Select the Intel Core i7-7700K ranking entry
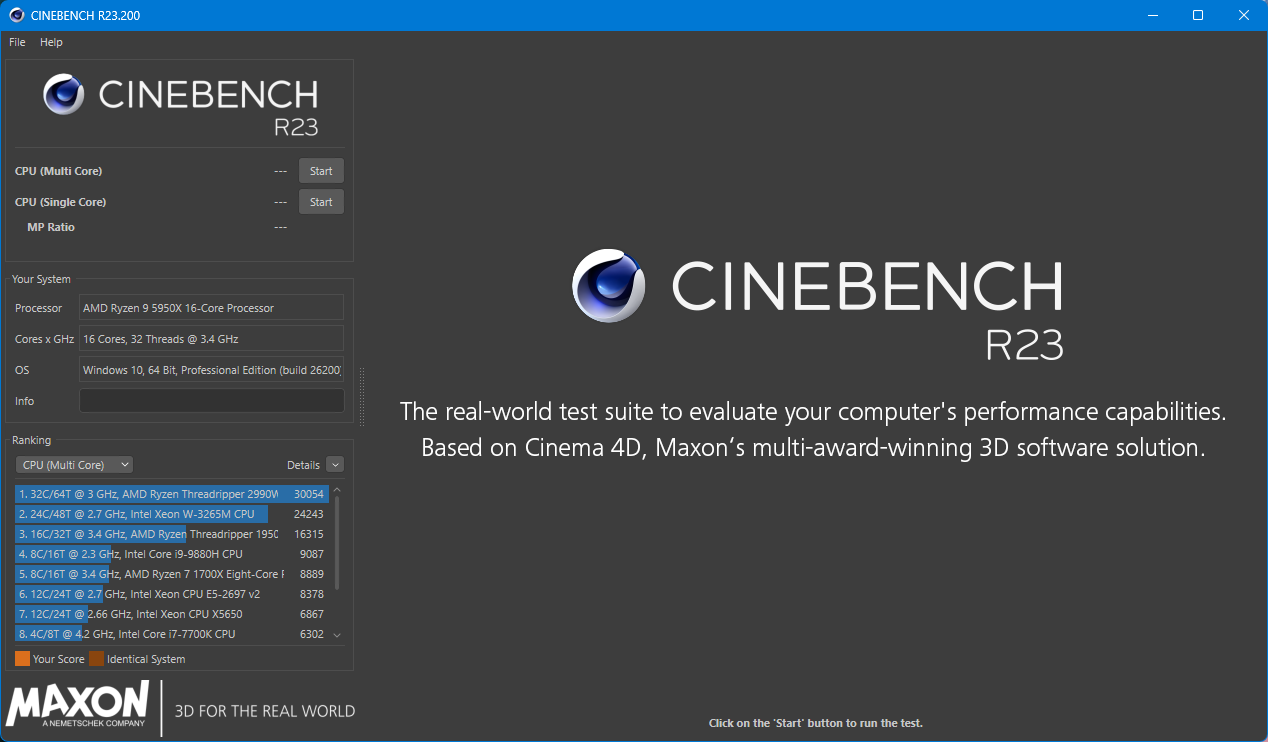 (x=170, y=634)
